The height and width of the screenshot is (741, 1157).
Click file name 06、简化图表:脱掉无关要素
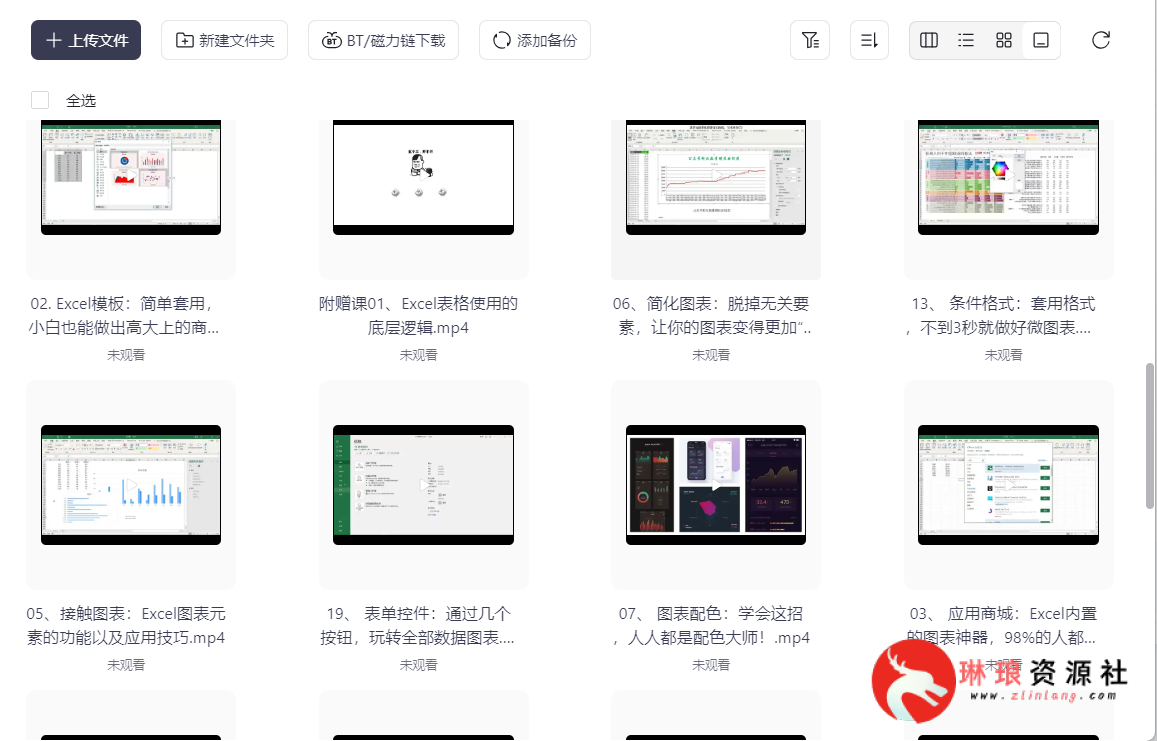[713, 315]
